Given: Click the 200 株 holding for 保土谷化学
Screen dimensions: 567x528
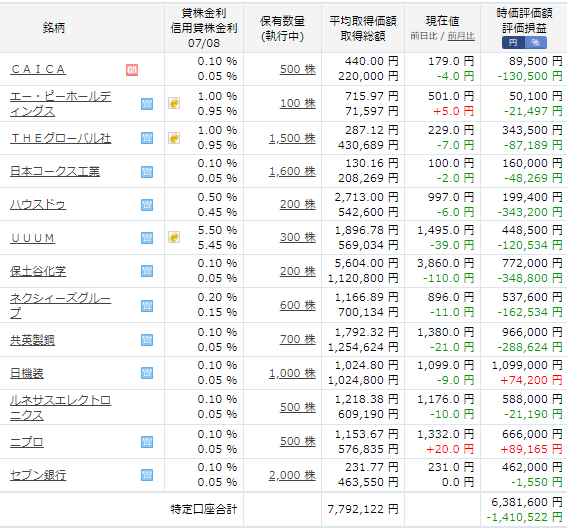Looking at the screenshot, I should (x=298, y=271).
